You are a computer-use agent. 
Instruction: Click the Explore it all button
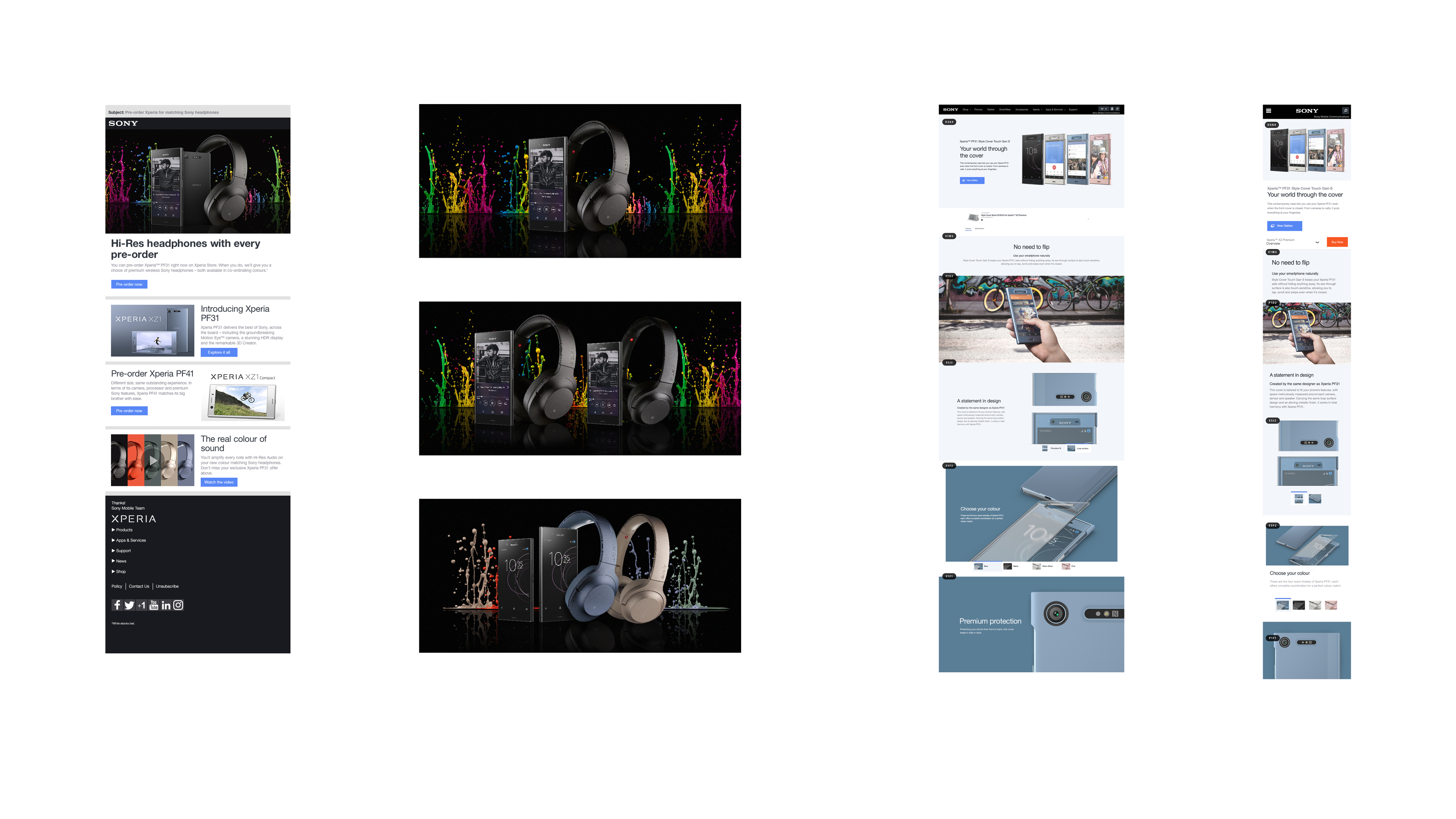point(219,352)
